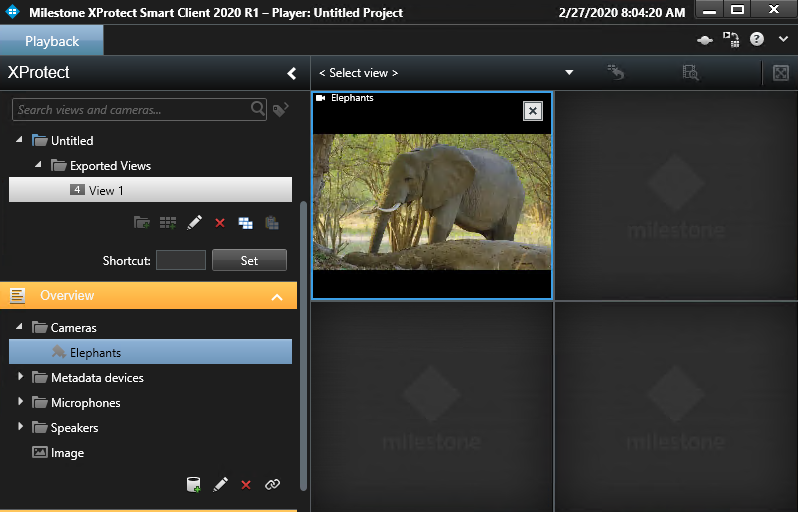Click the create new group folder icon

[141, 222]
